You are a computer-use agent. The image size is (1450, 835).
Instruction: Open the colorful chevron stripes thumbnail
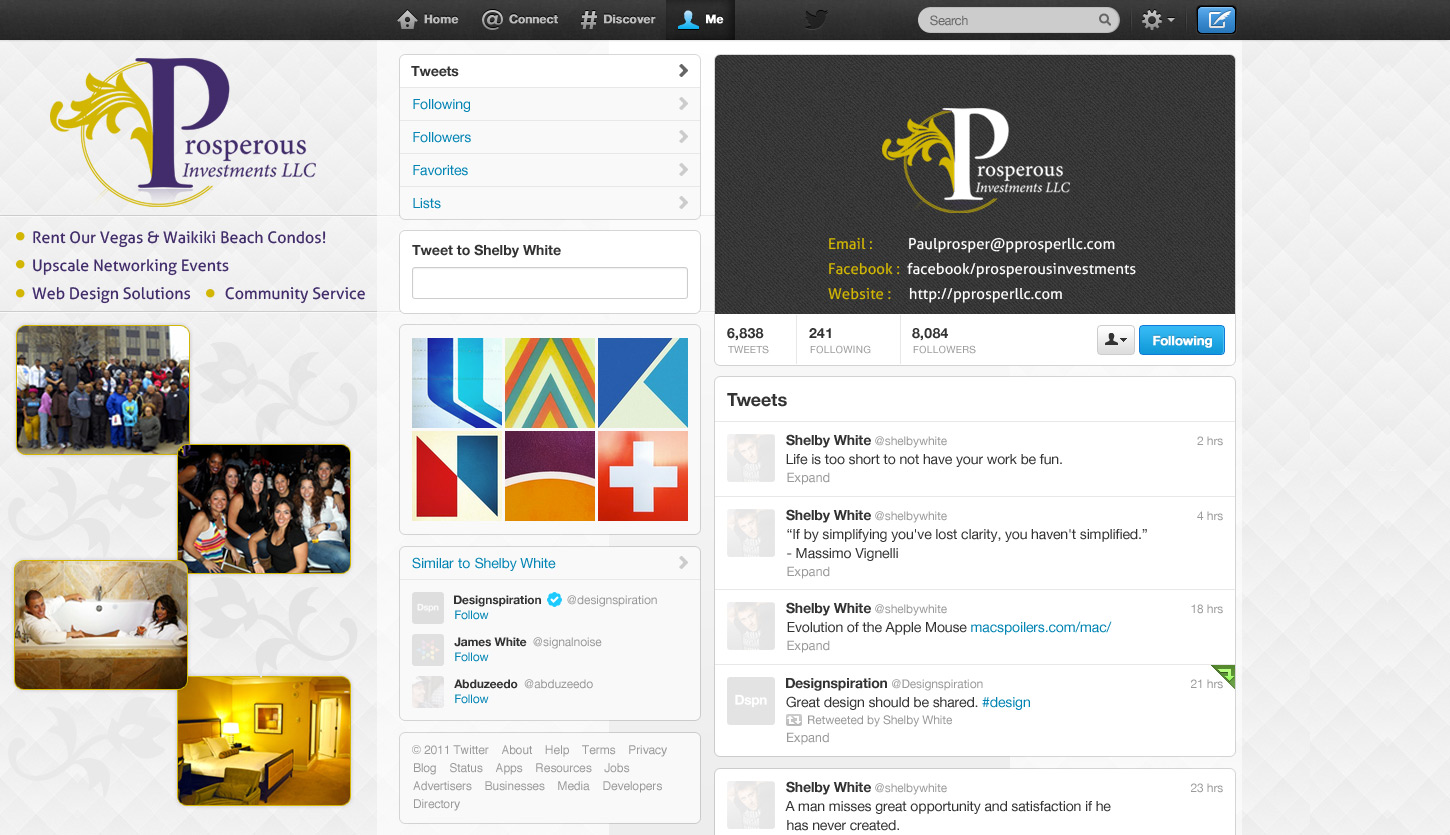(550, 383)
